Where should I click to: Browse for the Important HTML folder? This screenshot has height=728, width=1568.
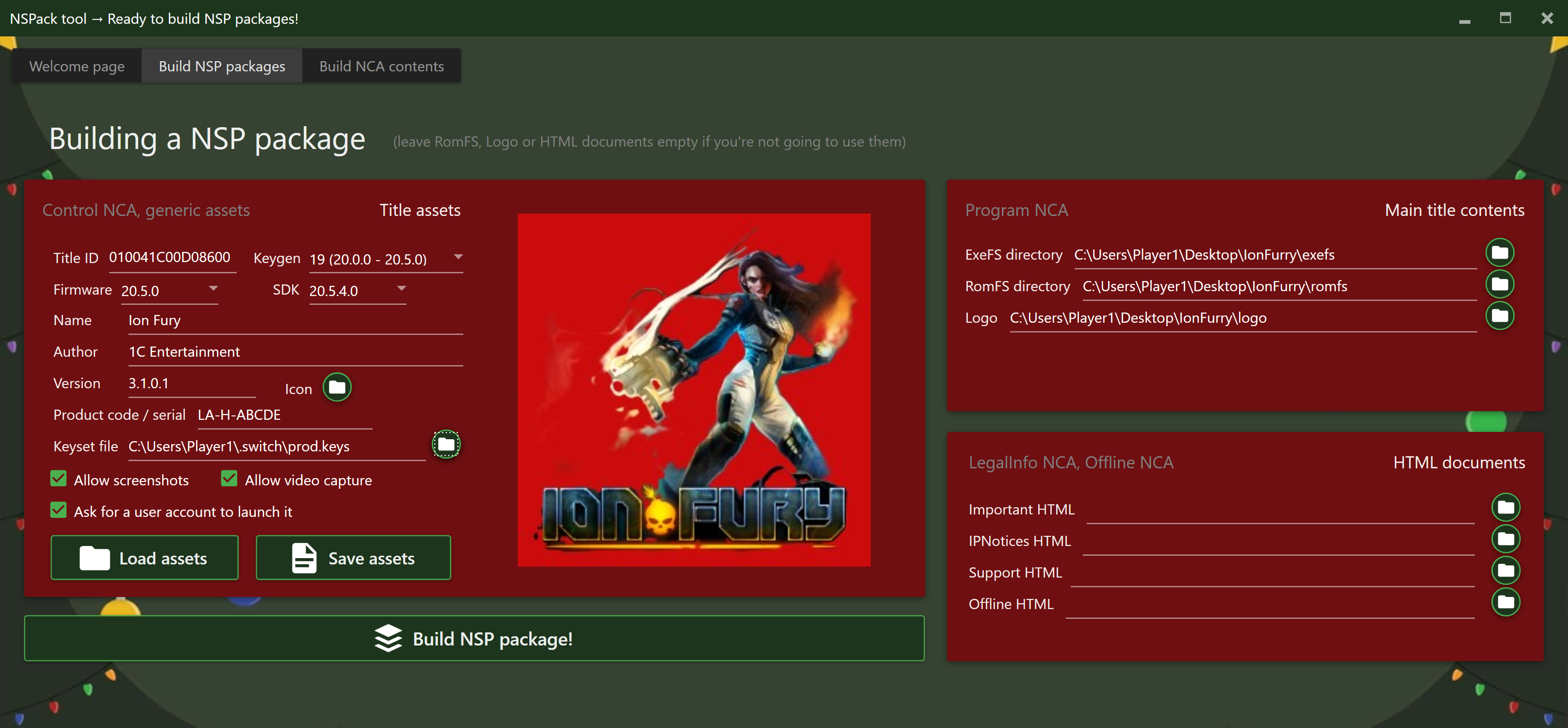[1505, 508]
